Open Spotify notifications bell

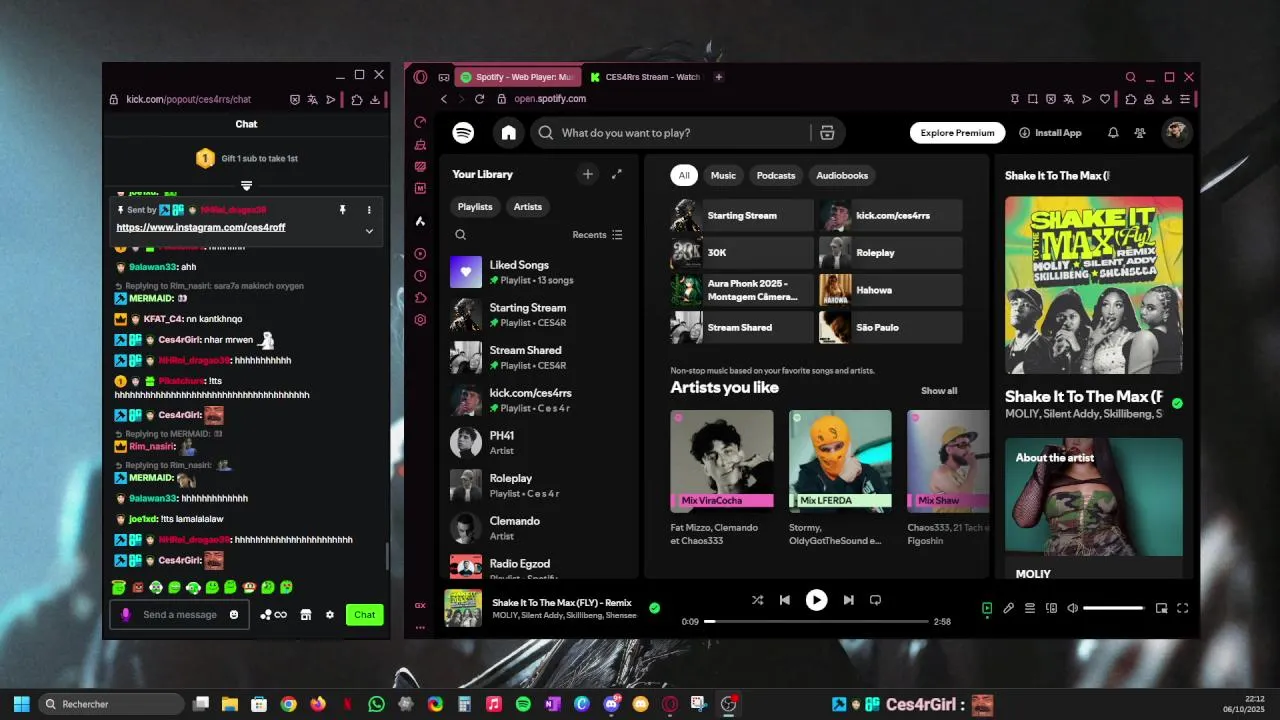pyautogui.click(x=1113, y=132)
